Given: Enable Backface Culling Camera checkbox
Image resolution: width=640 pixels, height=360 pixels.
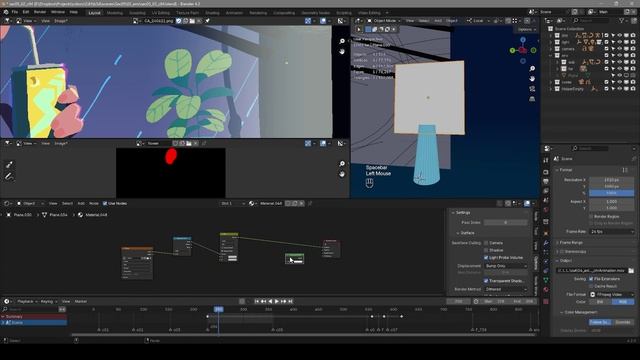Looking at the screenshot, I should coord(486,243).
